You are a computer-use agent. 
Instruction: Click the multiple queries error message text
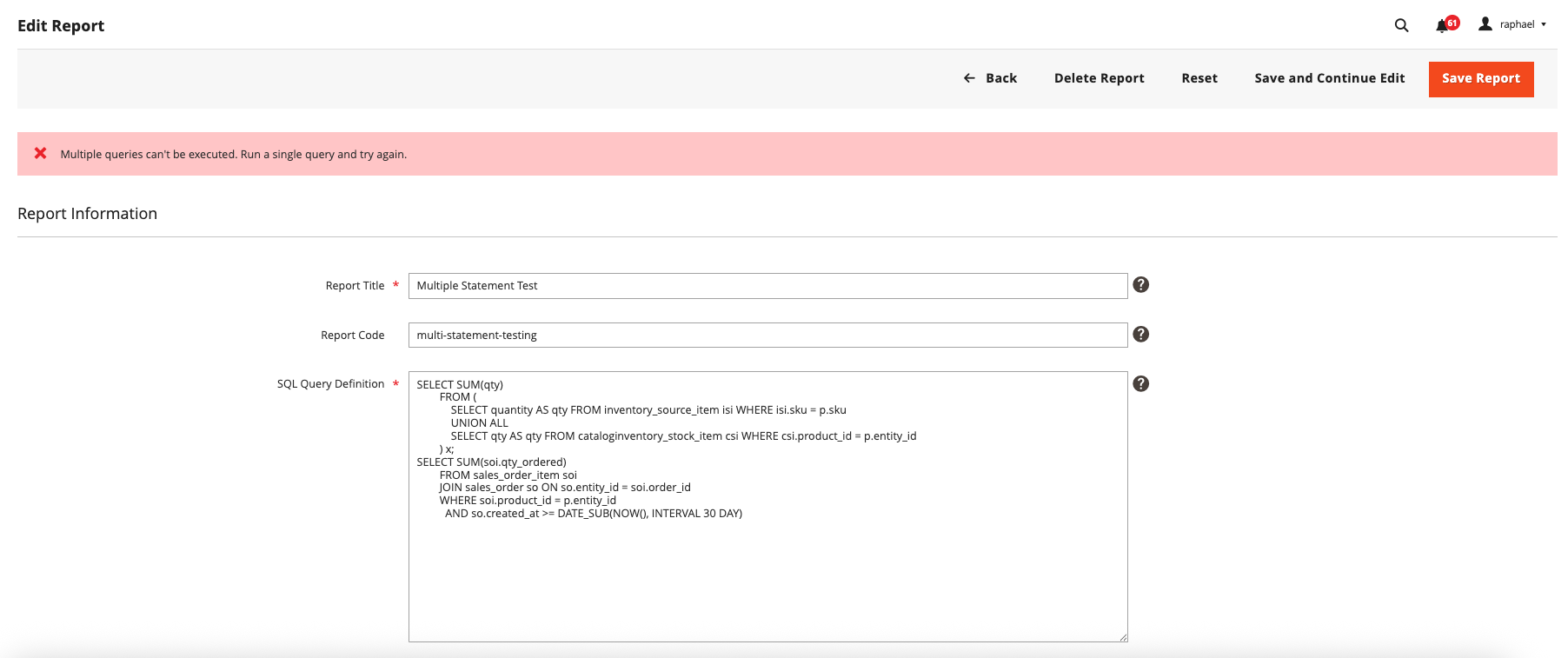(233, 155)
